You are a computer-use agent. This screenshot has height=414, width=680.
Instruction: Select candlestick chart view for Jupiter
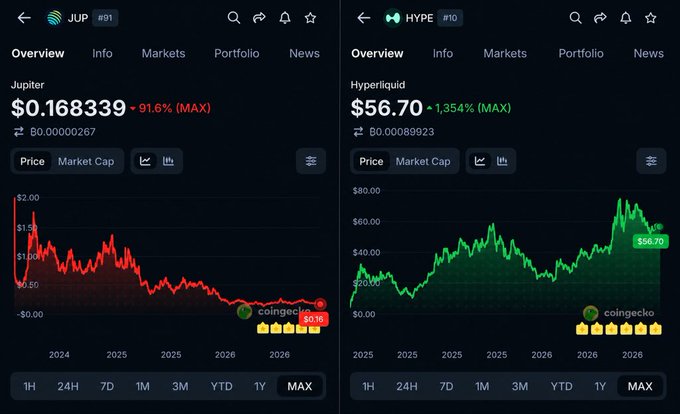[x=168, y=161]
